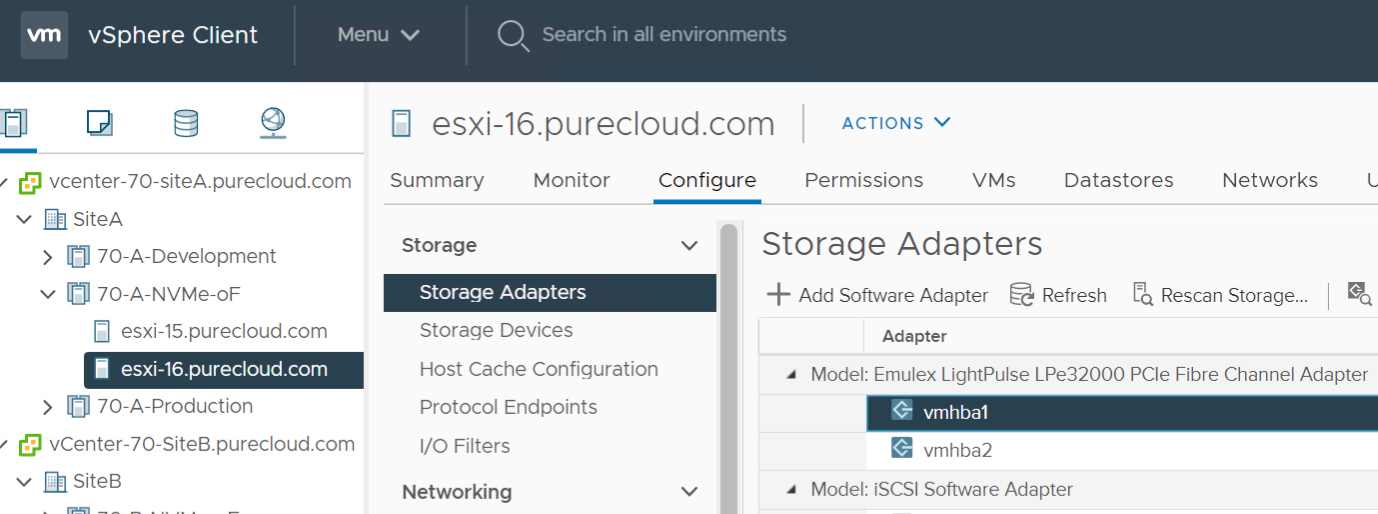Select 70-A-Development cluster

pyautogui.click(x=186, y=256)
